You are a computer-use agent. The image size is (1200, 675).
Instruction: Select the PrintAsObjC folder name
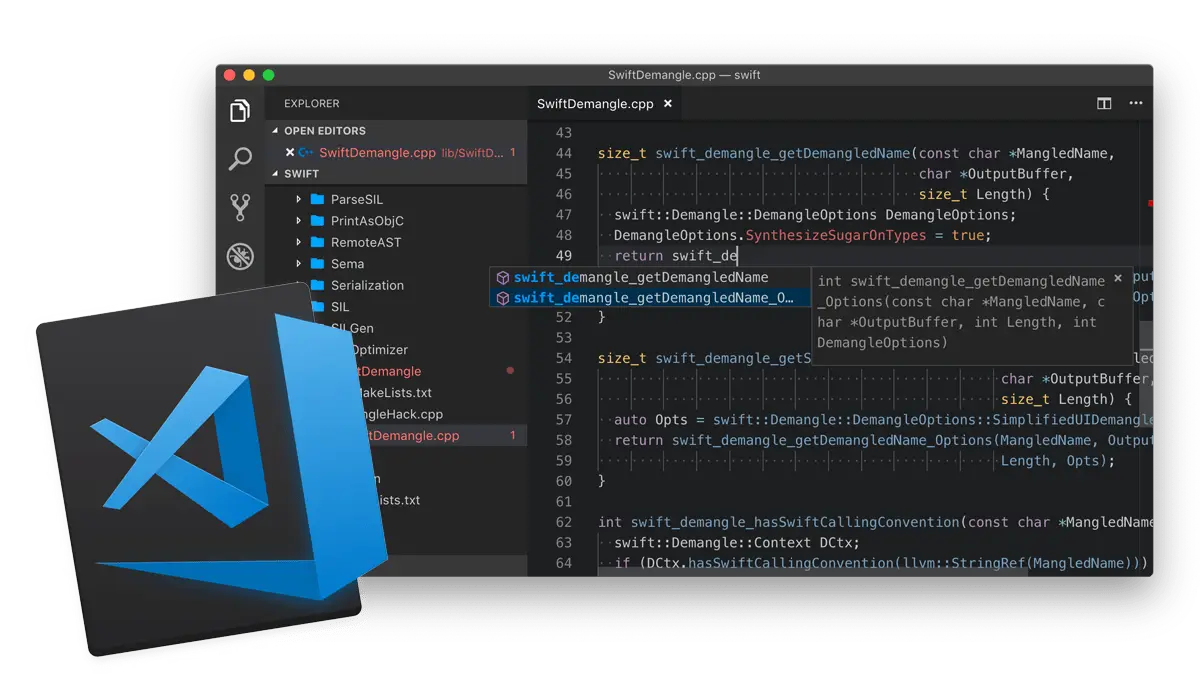point(367,221)
